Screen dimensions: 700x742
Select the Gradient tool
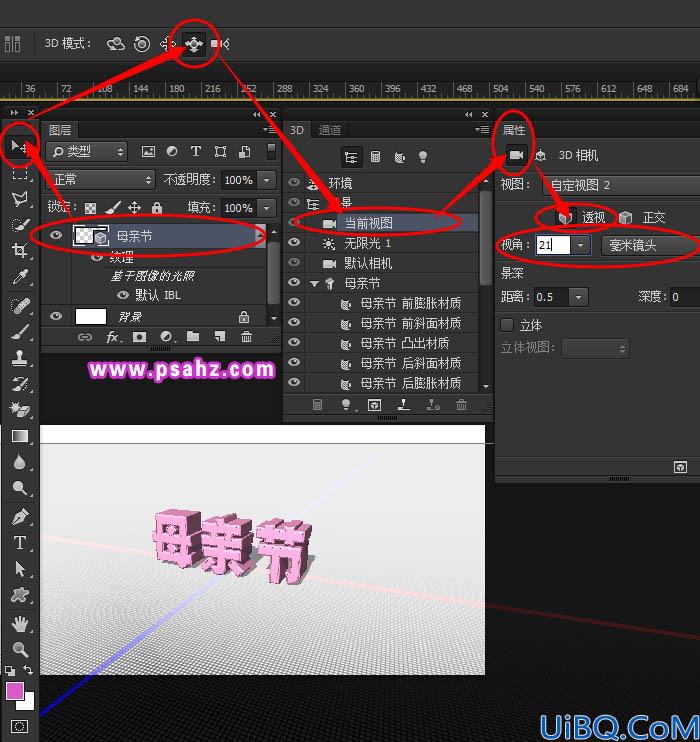tap(19, 436)
